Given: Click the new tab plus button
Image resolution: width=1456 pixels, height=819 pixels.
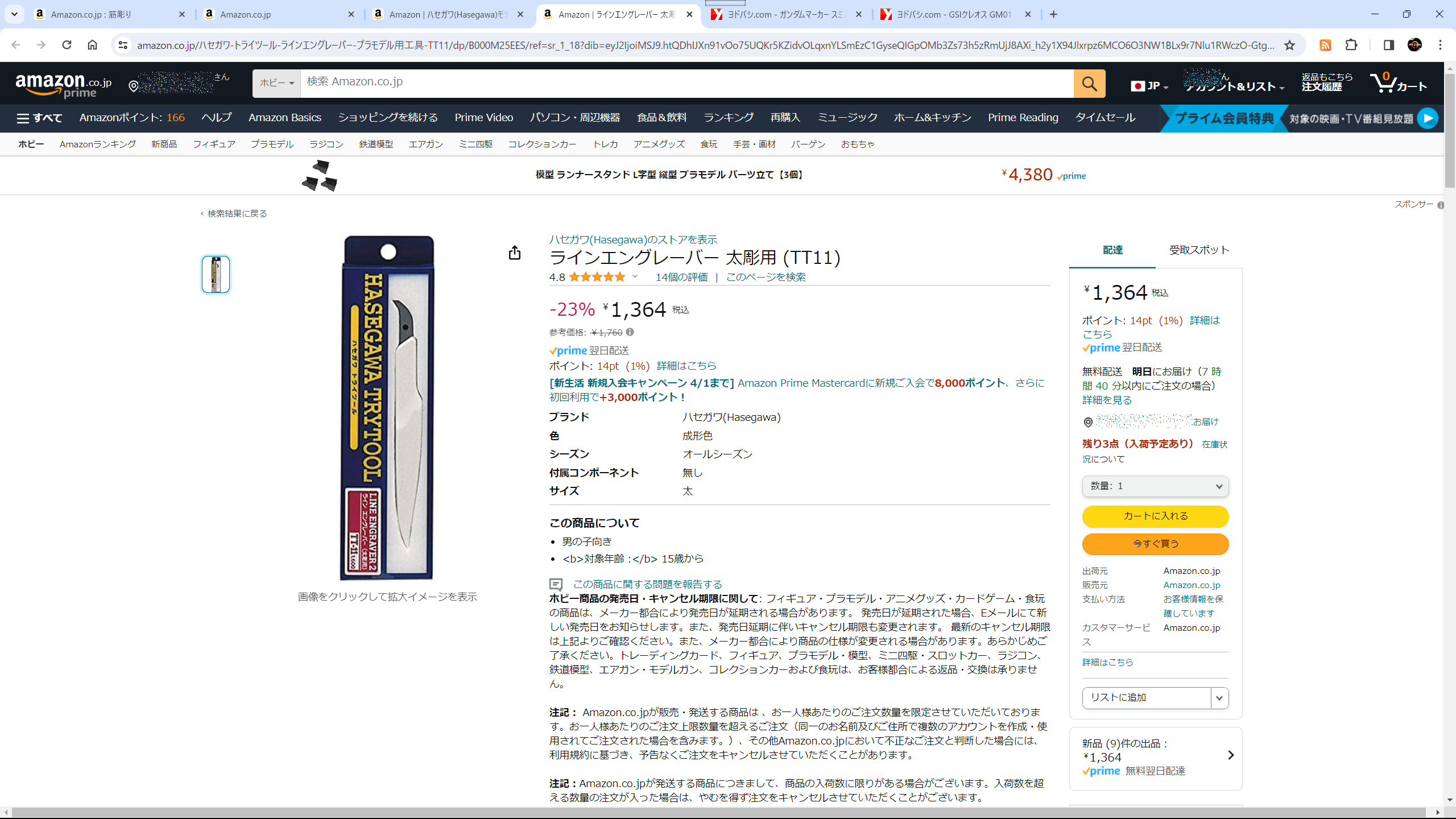Looking at the screenshot, I should [x=1053, y=14].
